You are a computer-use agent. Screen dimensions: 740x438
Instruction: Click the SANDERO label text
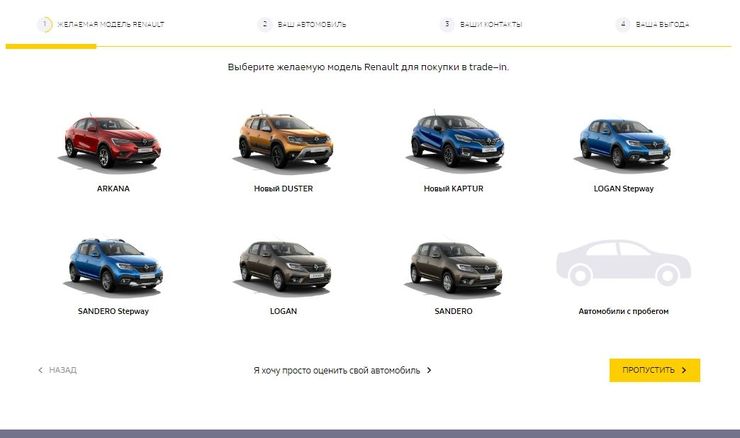point(454,311)
